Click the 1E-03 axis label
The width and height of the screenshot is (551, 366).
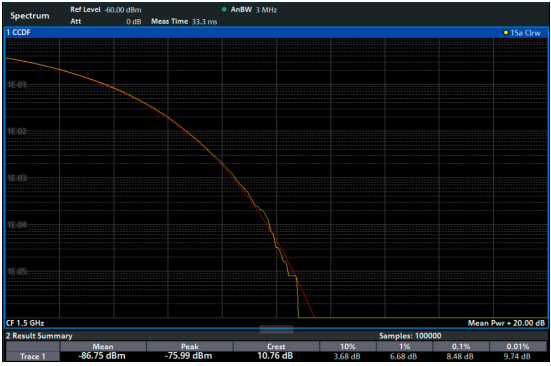(17, 178)
